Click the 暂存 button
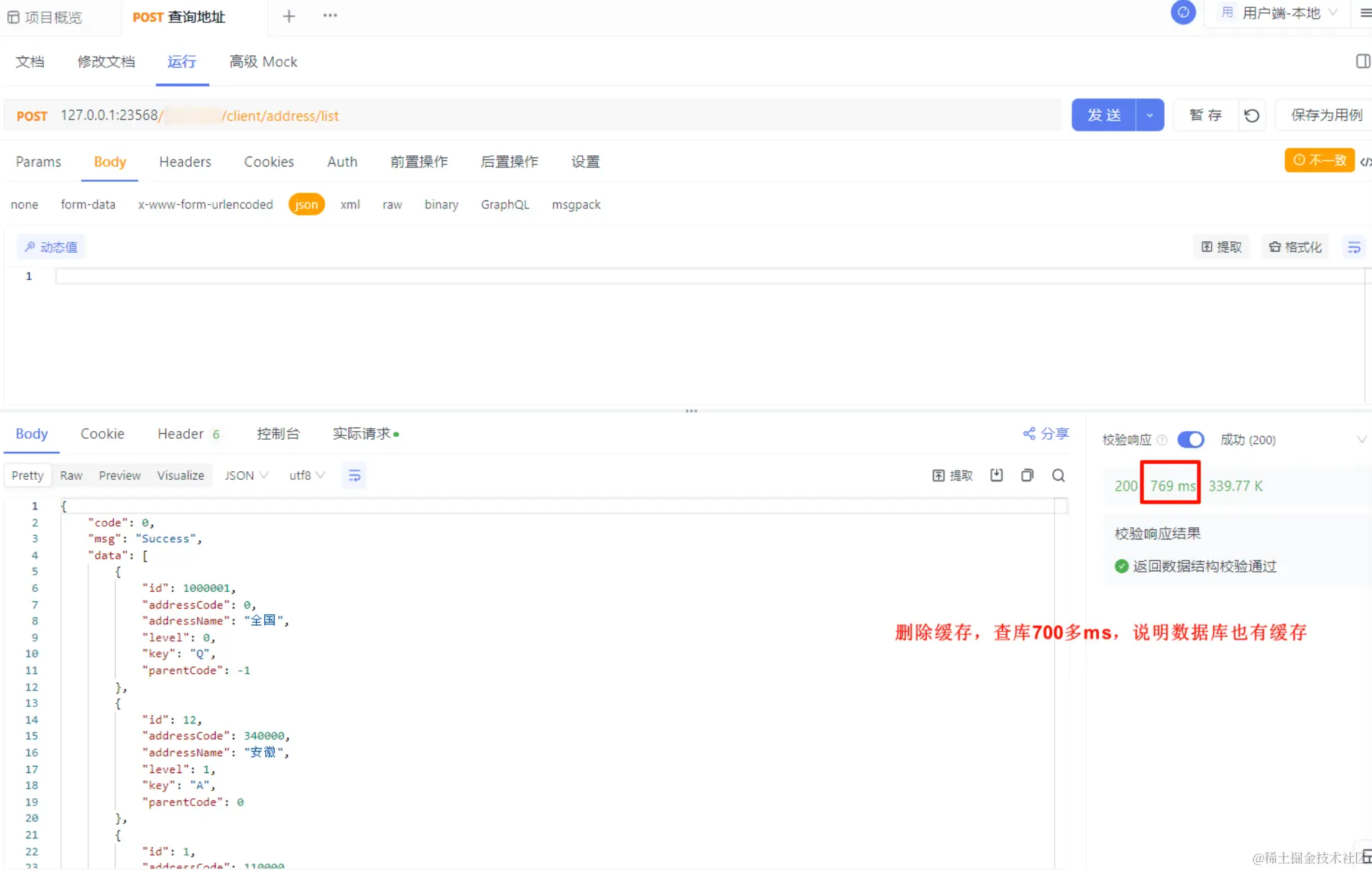The width and height of the screenshot is (1372, 870). coord(1205,115)
